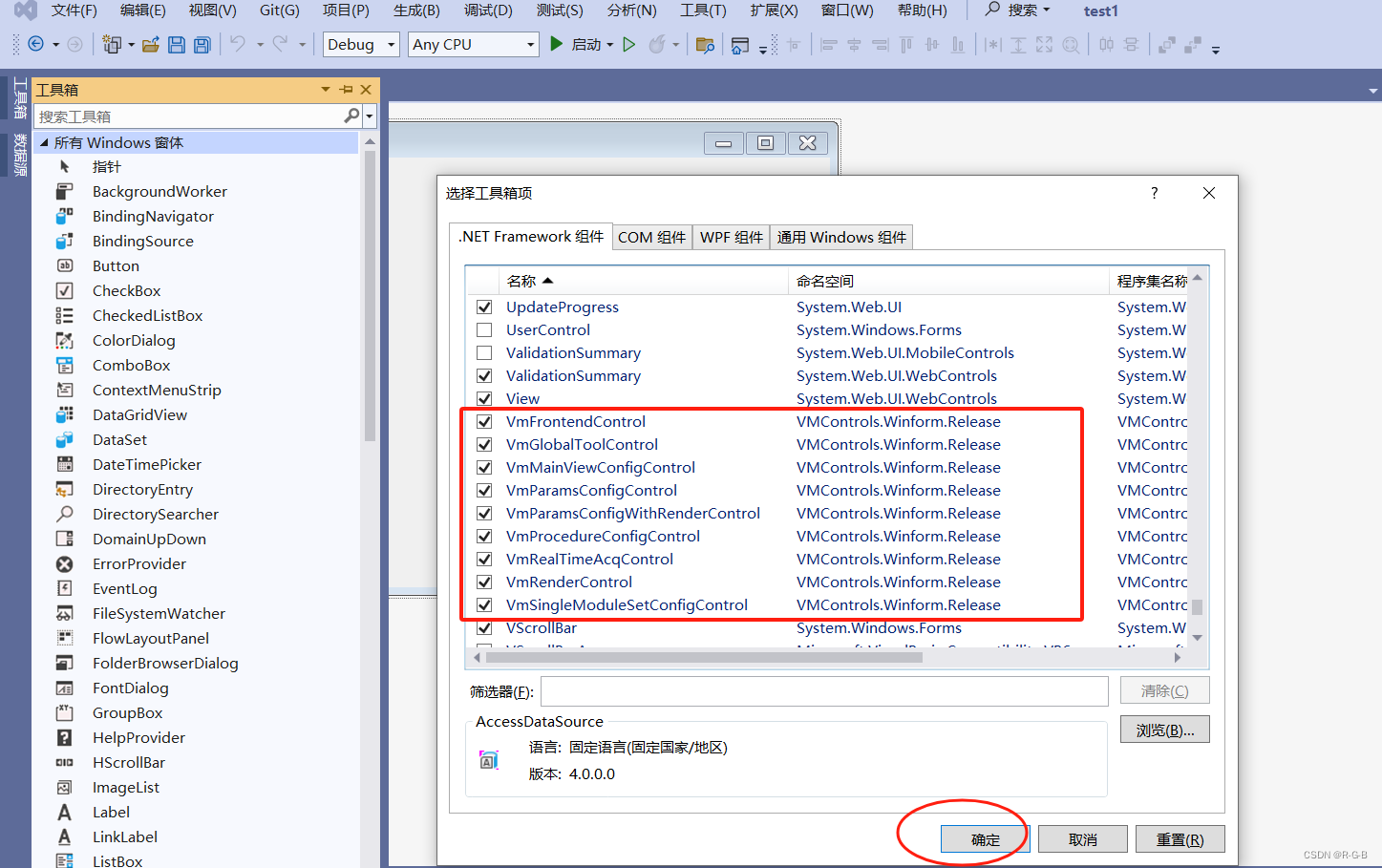The width and height of the screenshot is (1382, 868).
Task: Toggle the VmRenderControl checkbox
Action: 484,582
